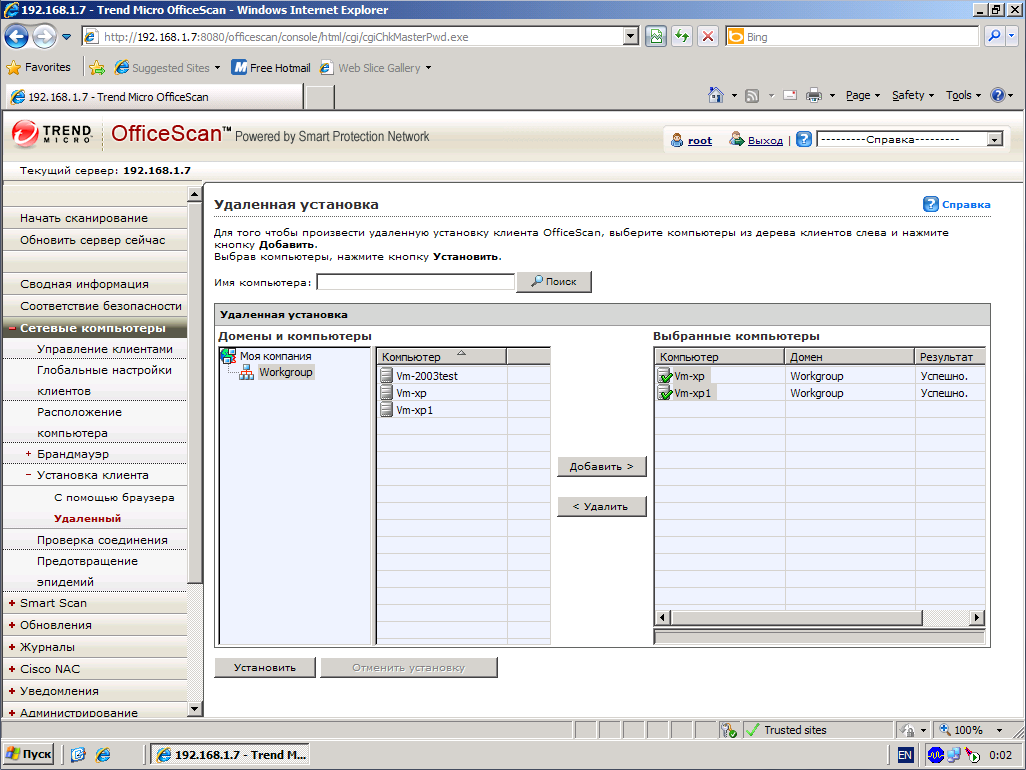Open Управление клиентами in sidebar

(105, 349)
